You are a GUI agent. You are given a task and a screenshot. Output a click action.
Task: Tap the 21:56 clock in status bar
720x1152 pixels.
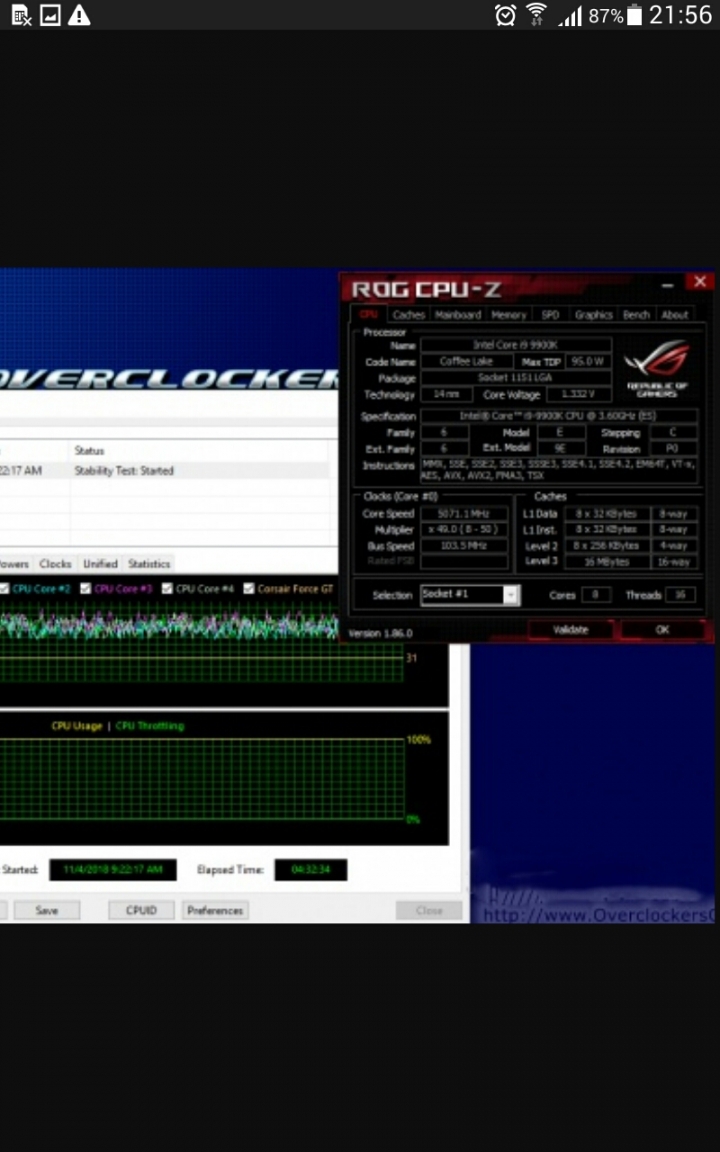click(680, 15)
